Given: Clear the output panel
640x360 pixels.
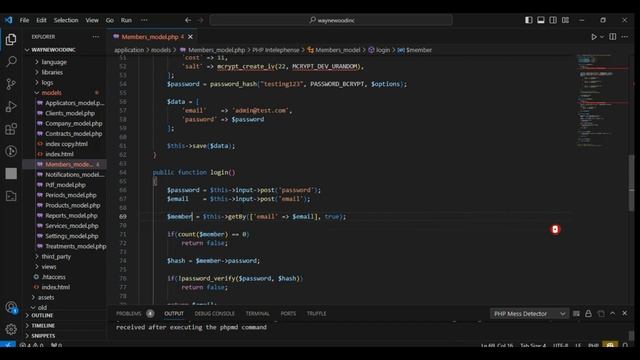Looking at the screenshot, I should [576, 313].
